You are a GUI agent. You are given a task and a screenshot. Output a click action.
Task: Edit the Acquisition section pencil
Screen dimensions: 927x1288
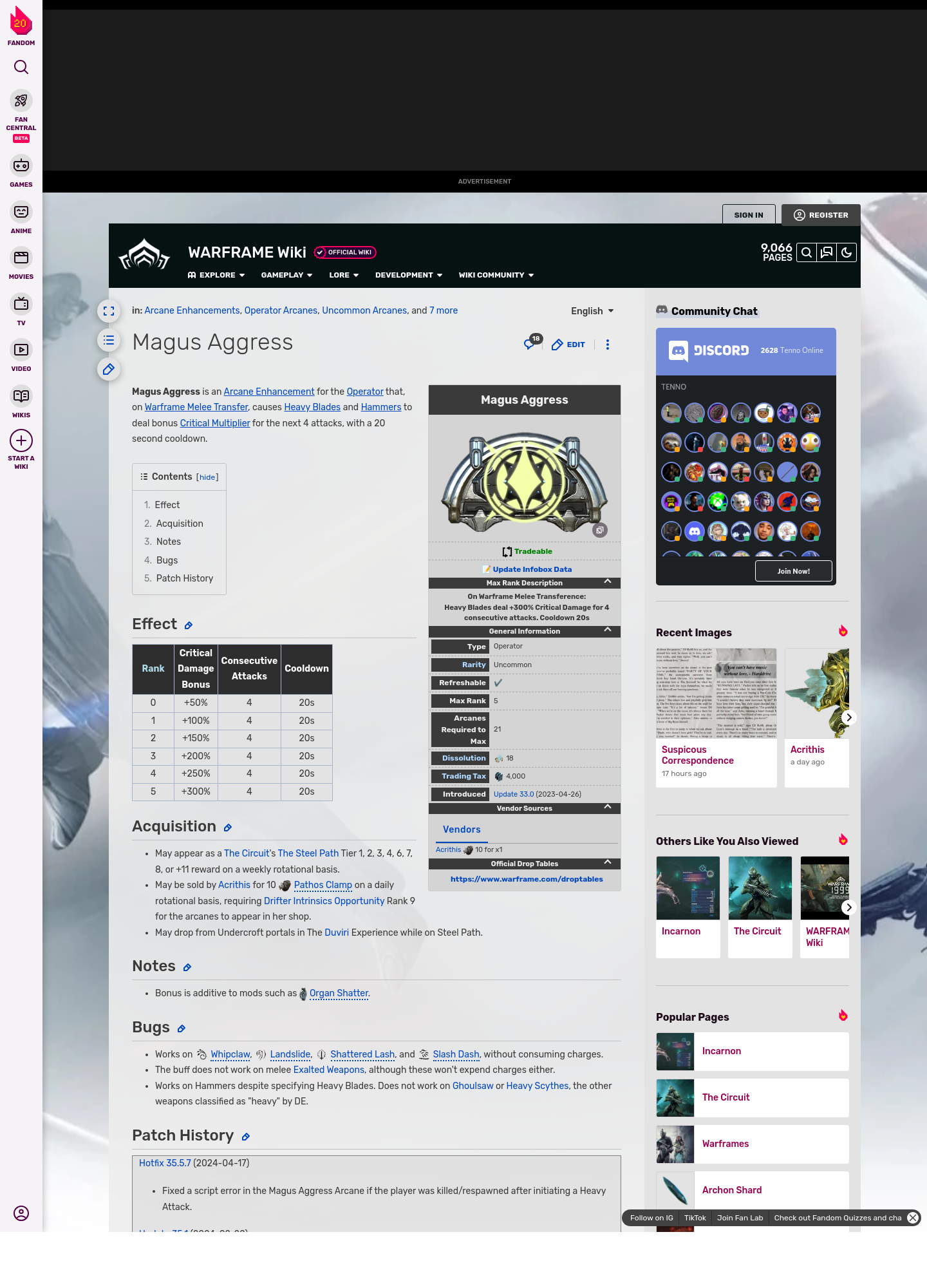click(228, 828)
